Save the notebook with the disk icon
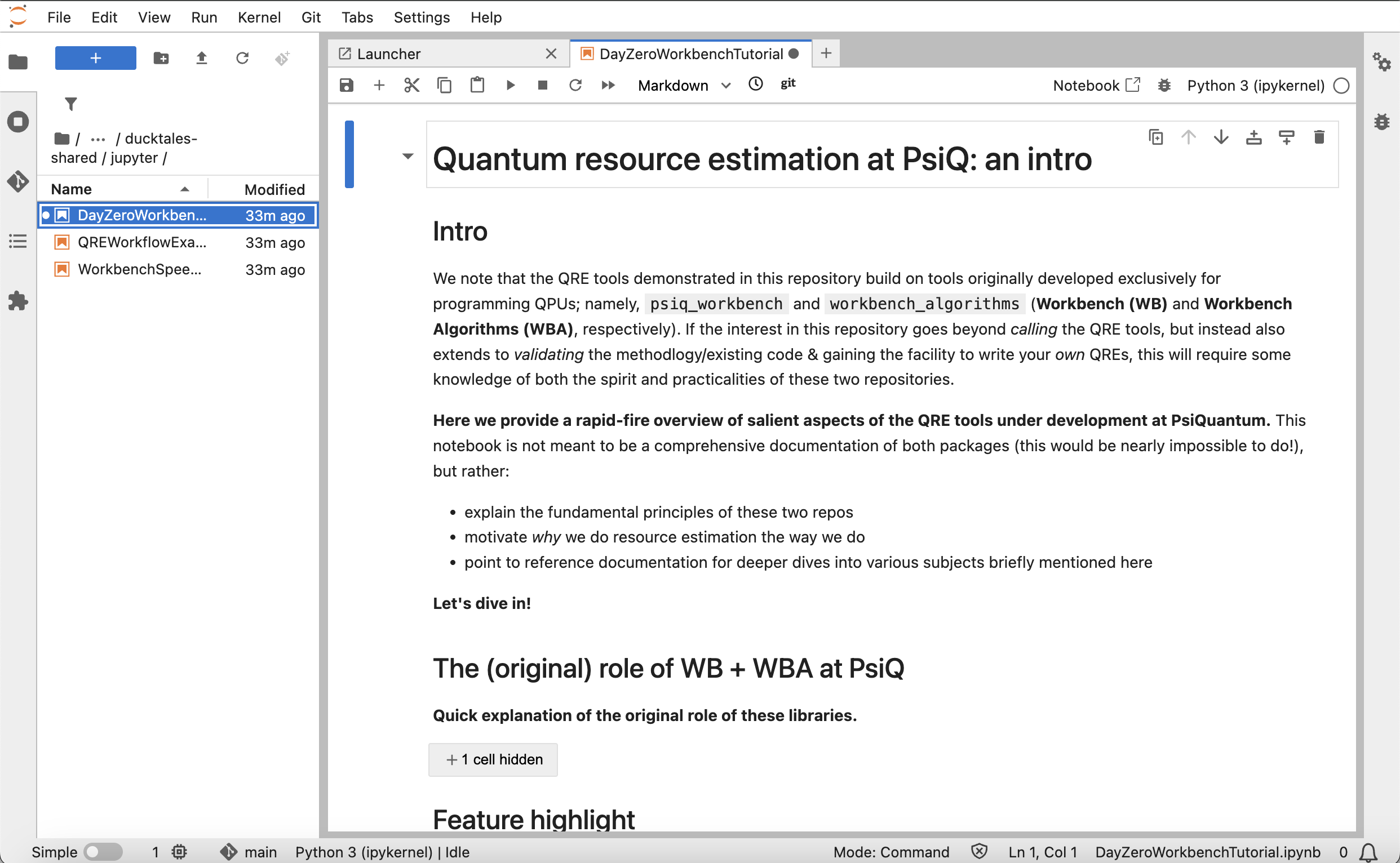This screenshot has width=1400, height=863. [347, 86]
